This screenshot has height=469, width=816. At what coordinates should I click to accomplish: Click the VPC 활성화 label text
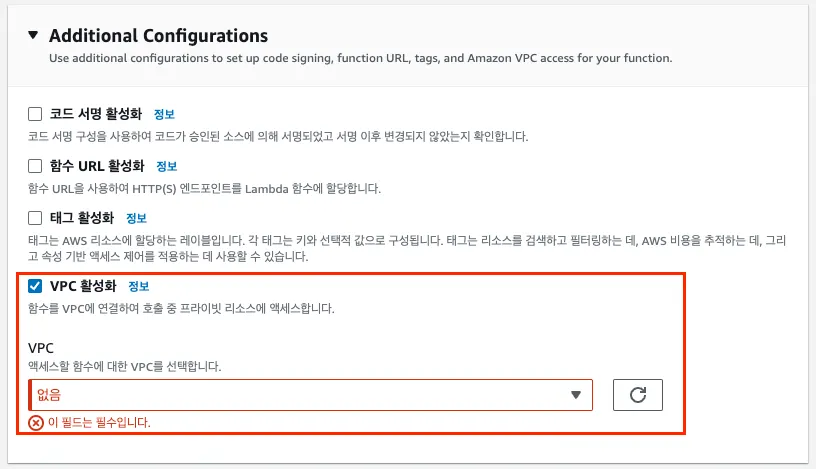click(x=83, y=286)
